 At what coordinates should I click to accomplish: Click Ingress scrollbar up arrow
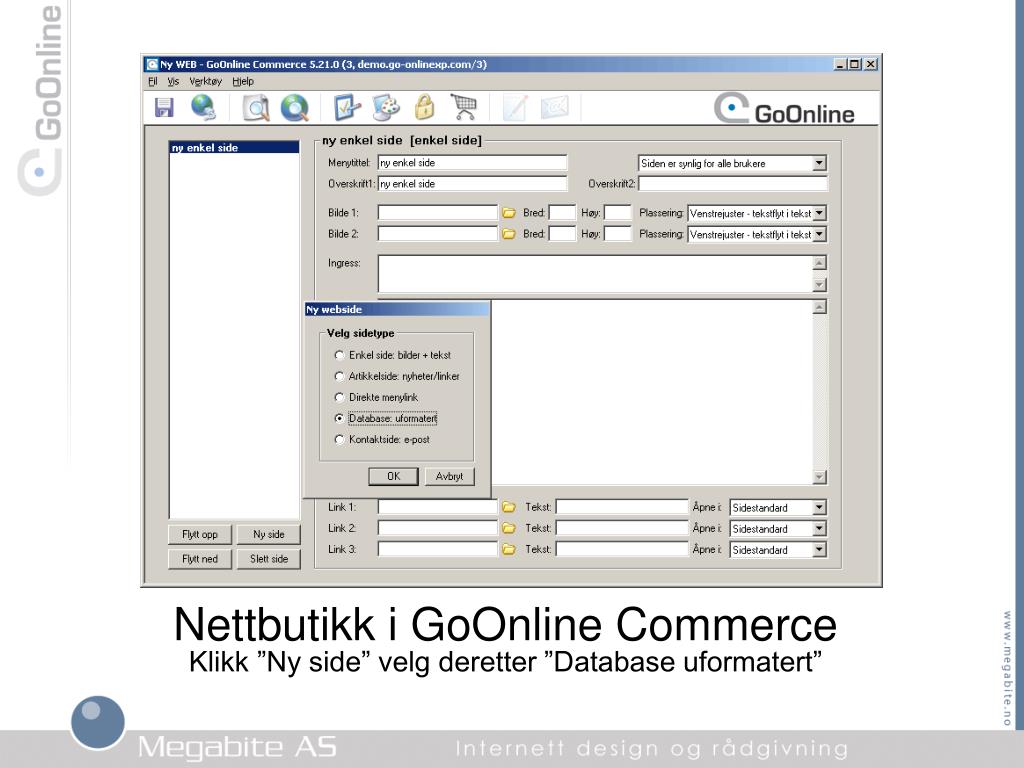pos(820,263)
